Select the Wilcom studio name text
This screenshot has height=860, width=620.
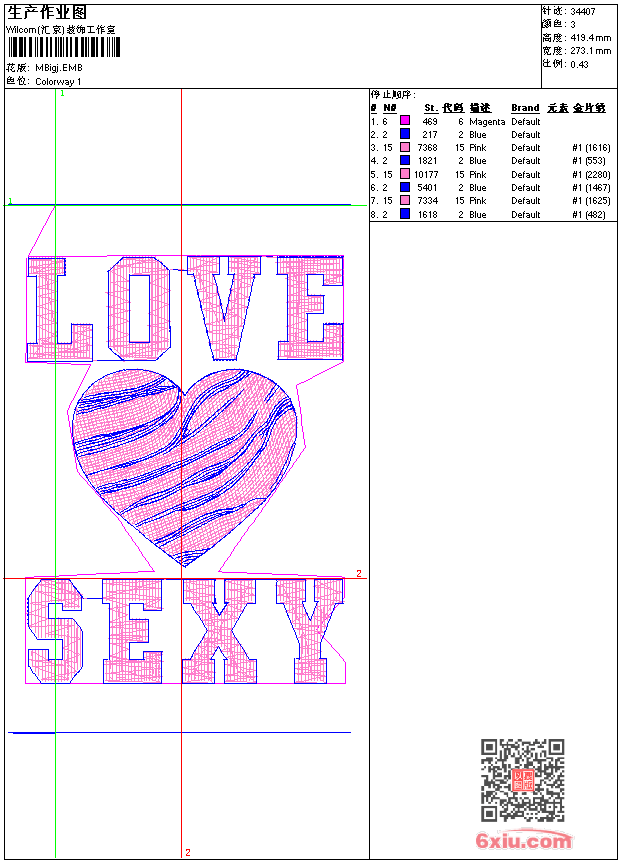(x=61, y=30)
